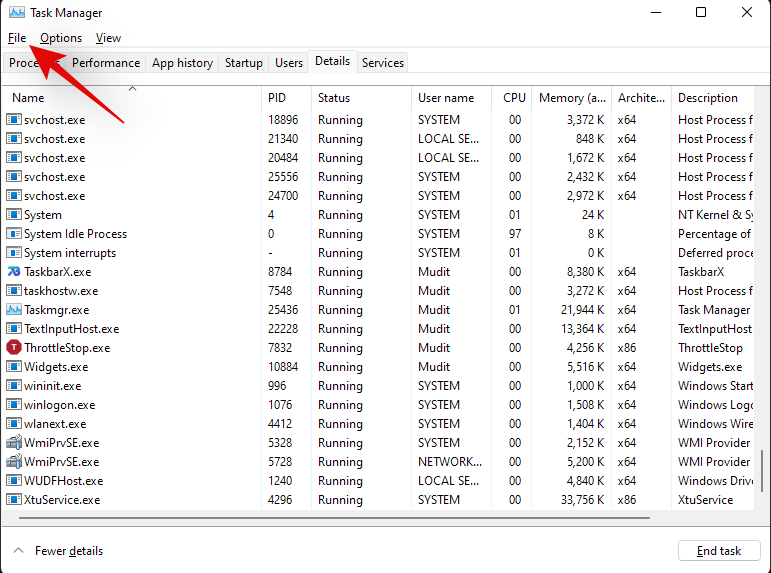Open the File menu
Image resolution: width=771 pixels, height=573 pixels.
17,38
